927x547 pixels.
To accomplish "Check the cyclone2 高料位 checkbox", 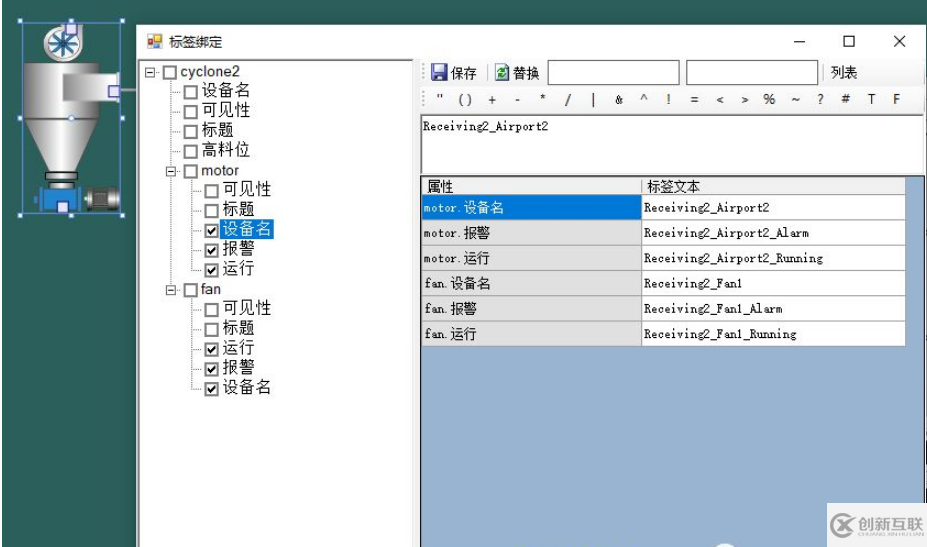I will pos(190,151).
